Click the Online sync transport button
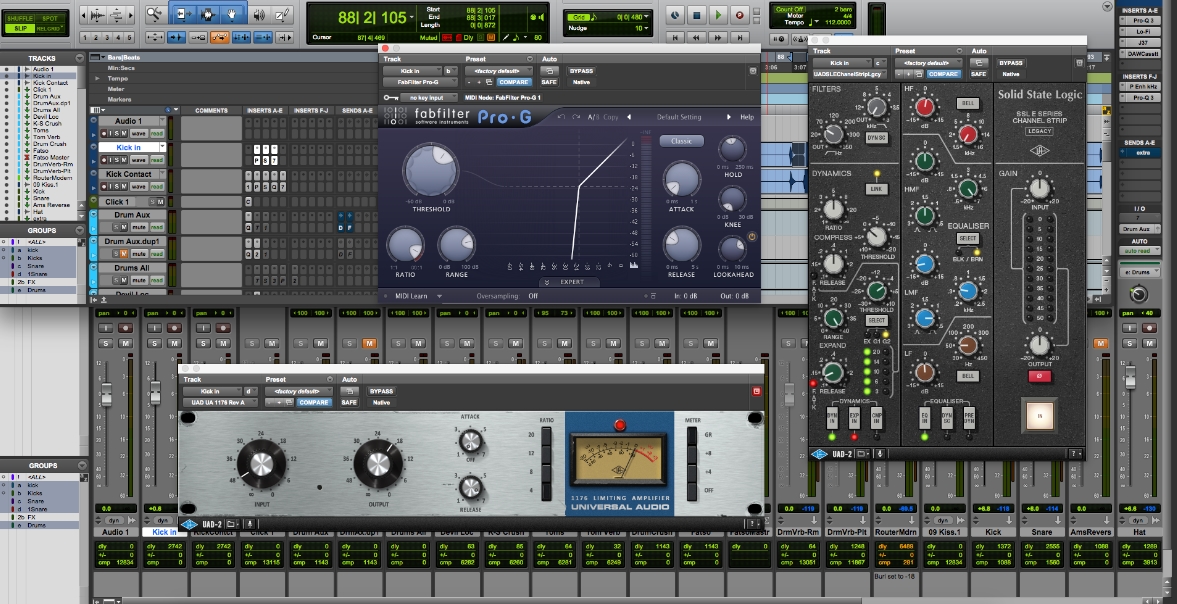Image resolution: width=1177 pixels, height=604 pixels. [674, 14]
